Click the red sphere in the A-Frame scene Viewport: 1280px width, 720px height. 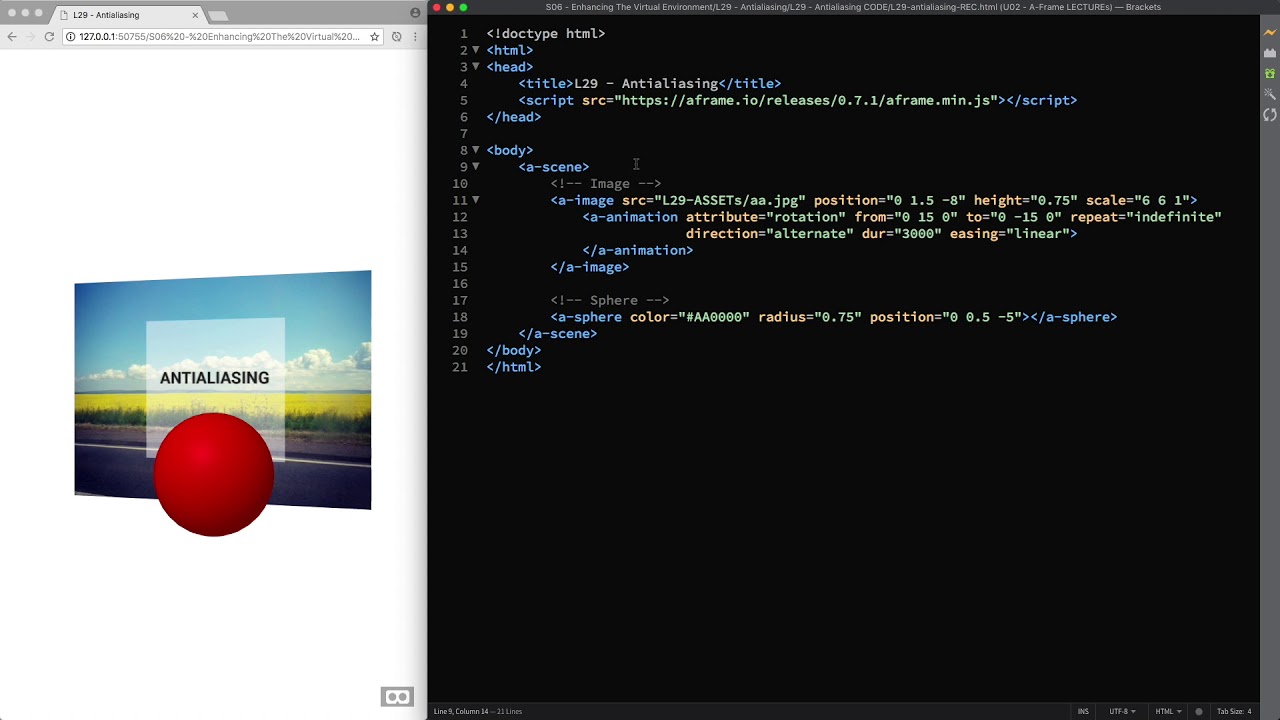[x=214, y=474]
